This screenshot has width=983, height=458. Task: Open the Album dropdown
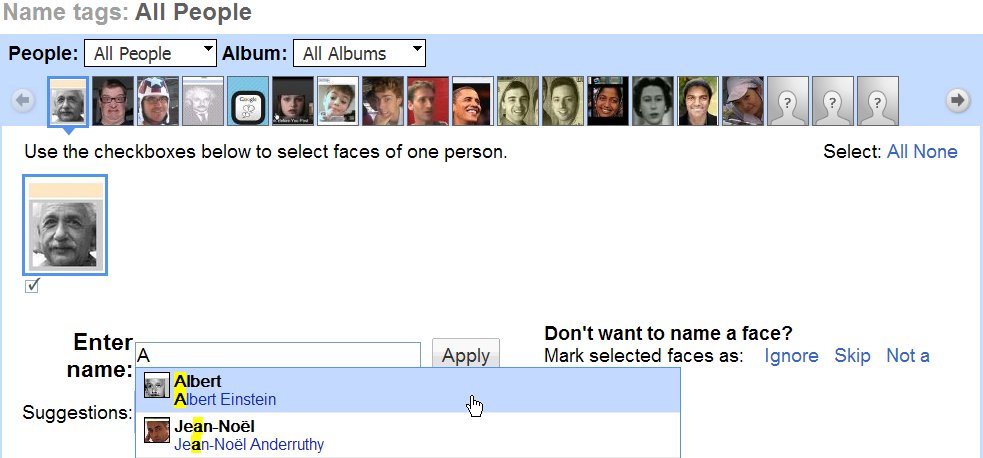pos(359,53)
